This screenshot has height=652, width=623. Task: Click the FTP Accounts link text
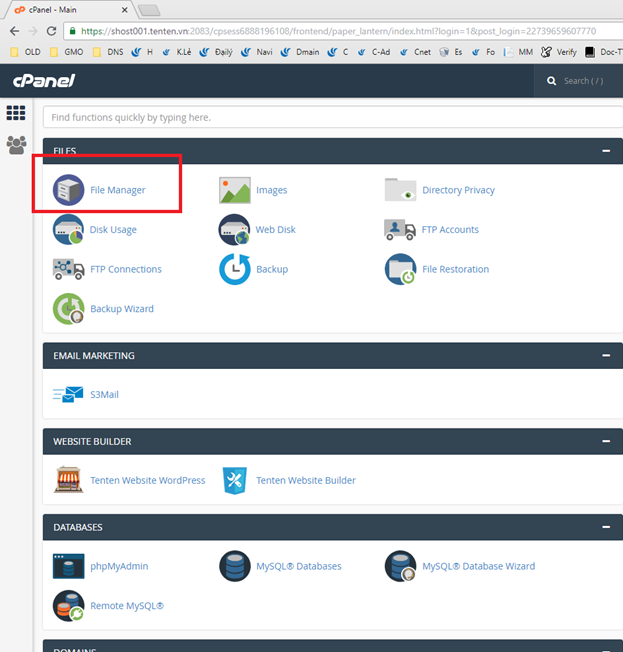pyautogui.click(x=450, y=230)
